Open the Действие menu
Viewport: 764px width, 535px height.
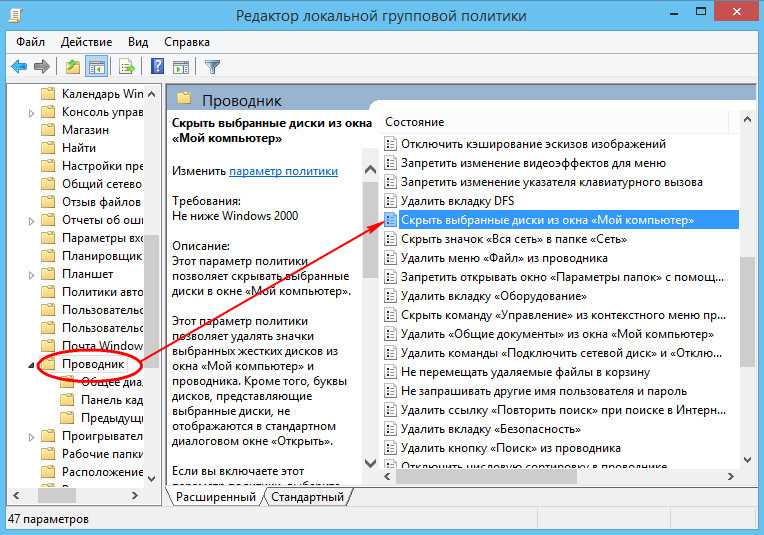point(86,42)
